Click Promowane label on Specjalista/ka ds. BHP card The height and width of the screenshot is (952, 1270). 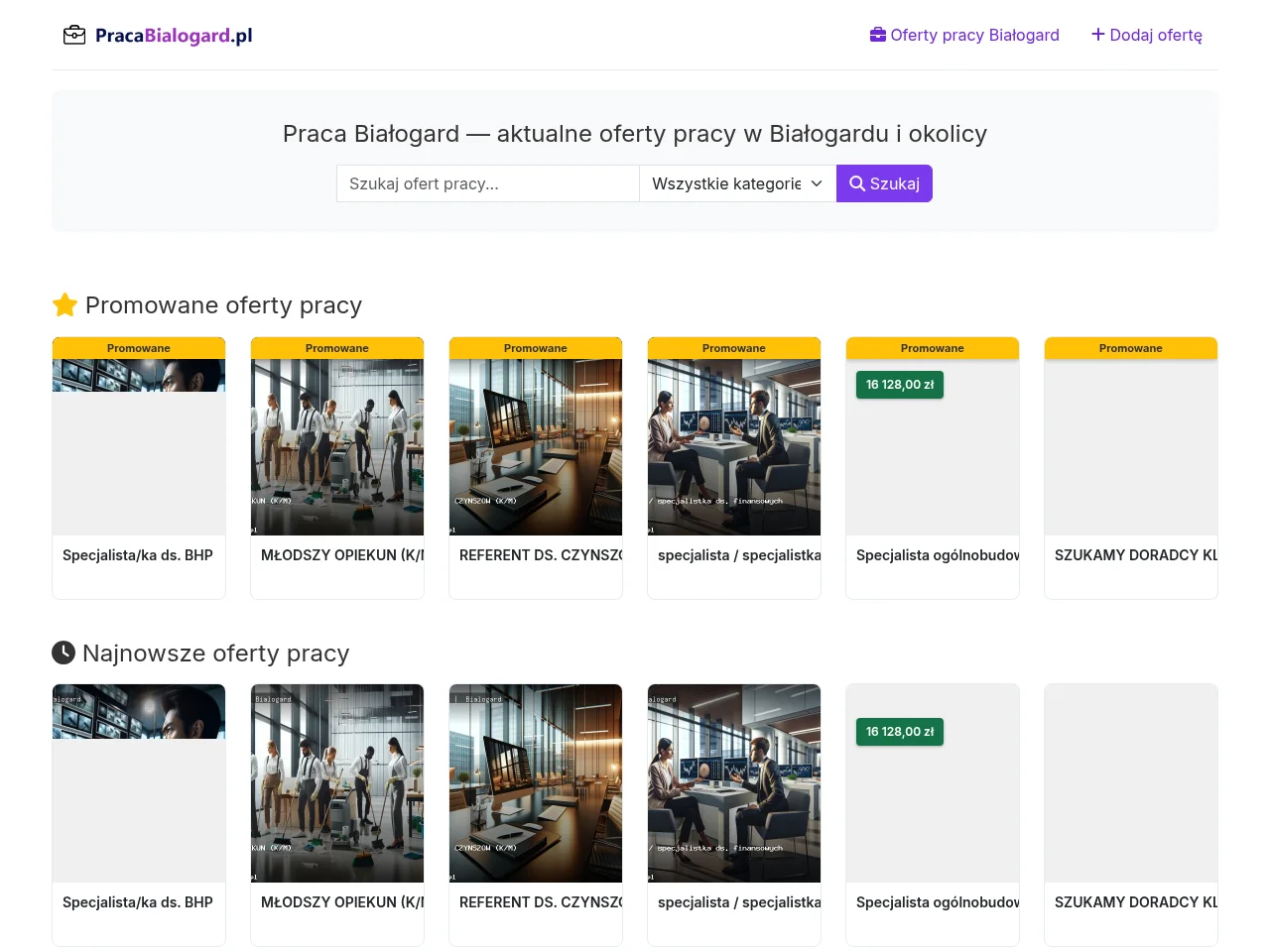(139, 348)
